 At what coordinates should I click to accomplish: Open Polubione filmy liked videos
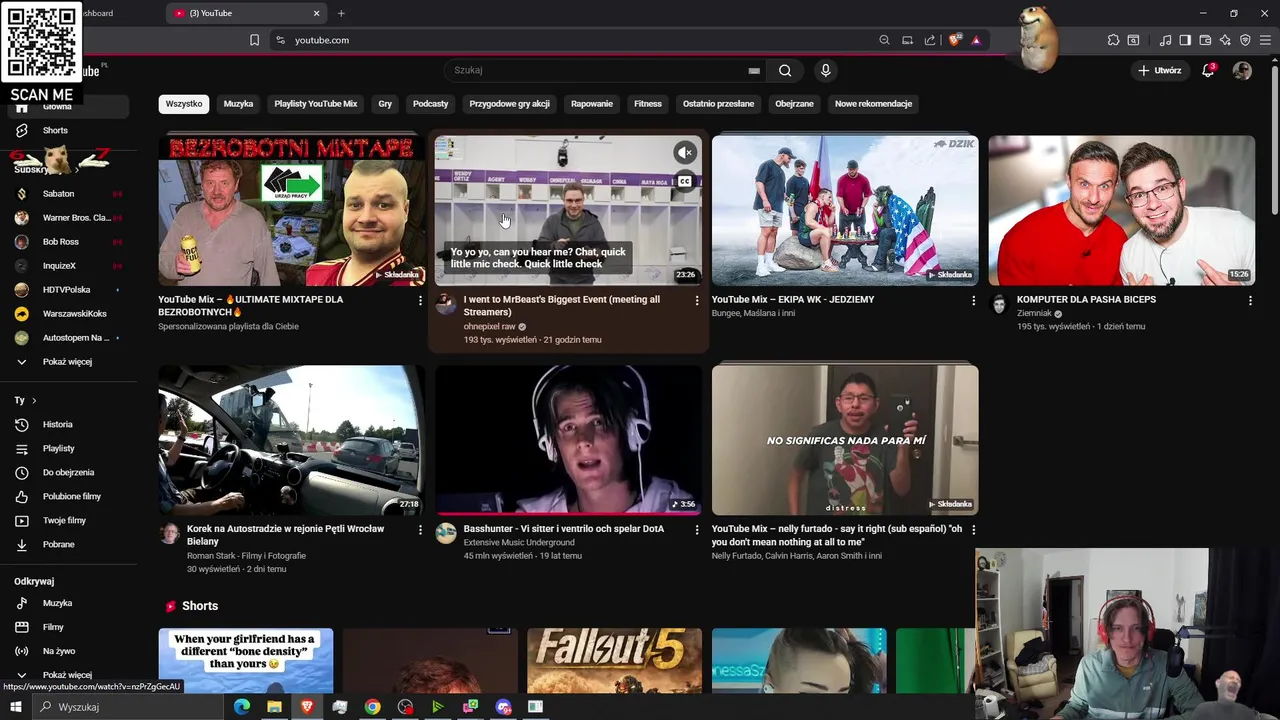[x=71, y=496]
